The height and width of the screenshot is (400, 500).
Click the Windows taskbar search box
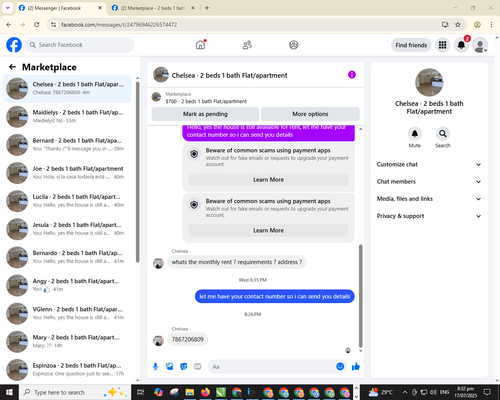coord(75,392)
